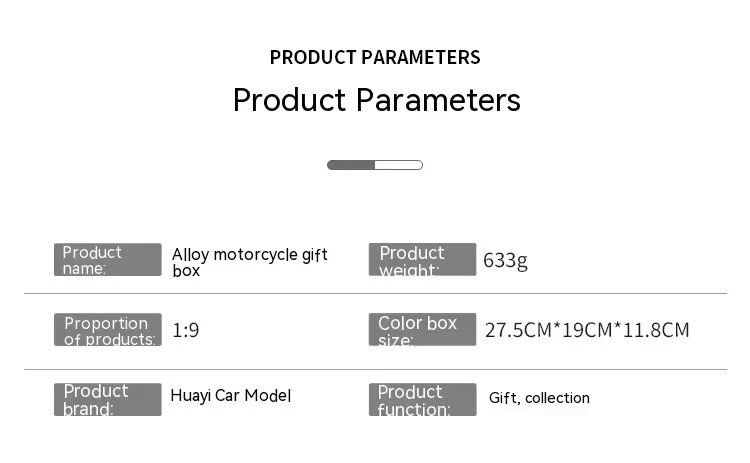Screen dimensions: 750x463
Task: Select the Product function label
Action: (422, 399)
